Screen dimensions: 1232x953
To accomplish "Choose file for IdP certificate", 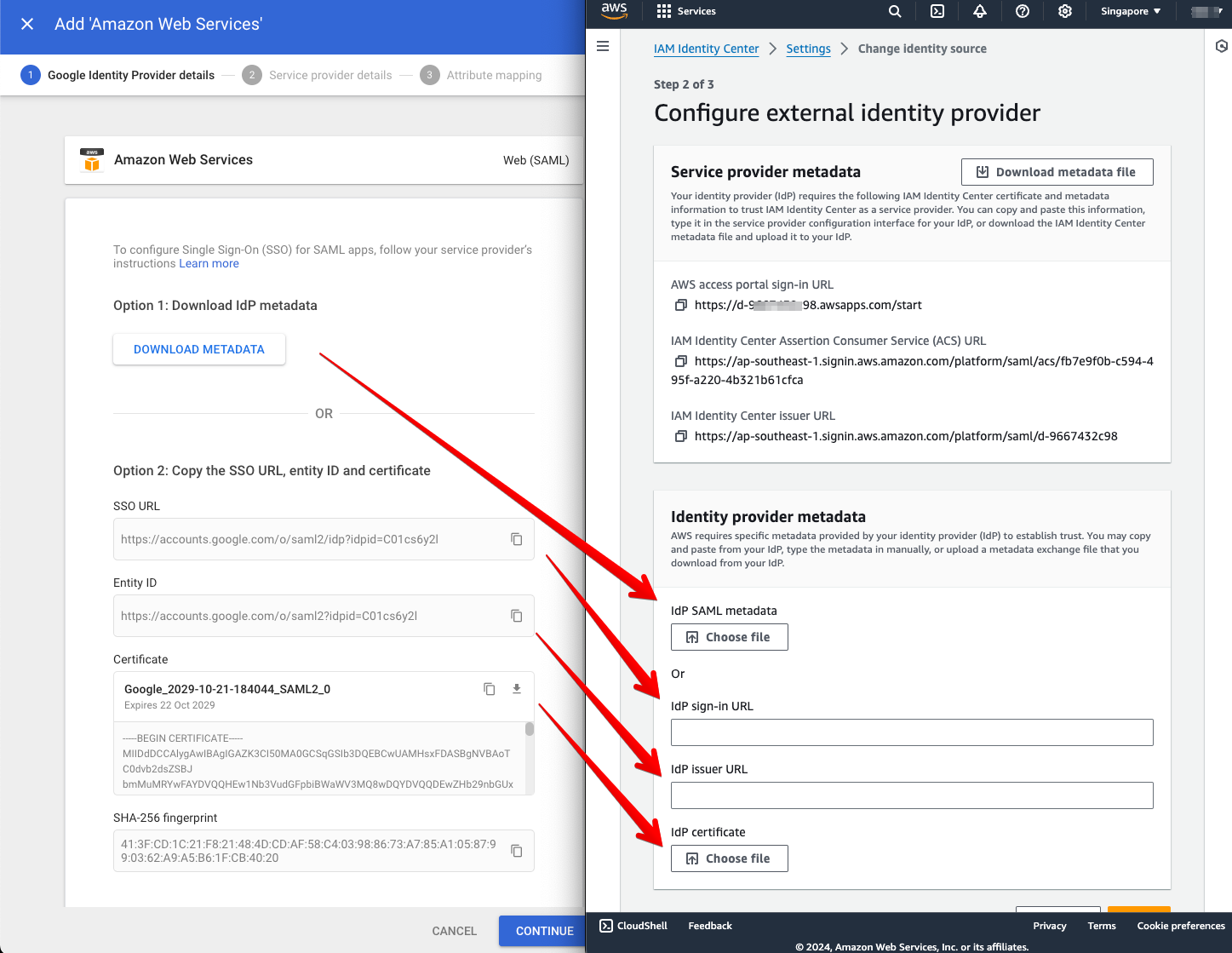I will coord(729,858).
